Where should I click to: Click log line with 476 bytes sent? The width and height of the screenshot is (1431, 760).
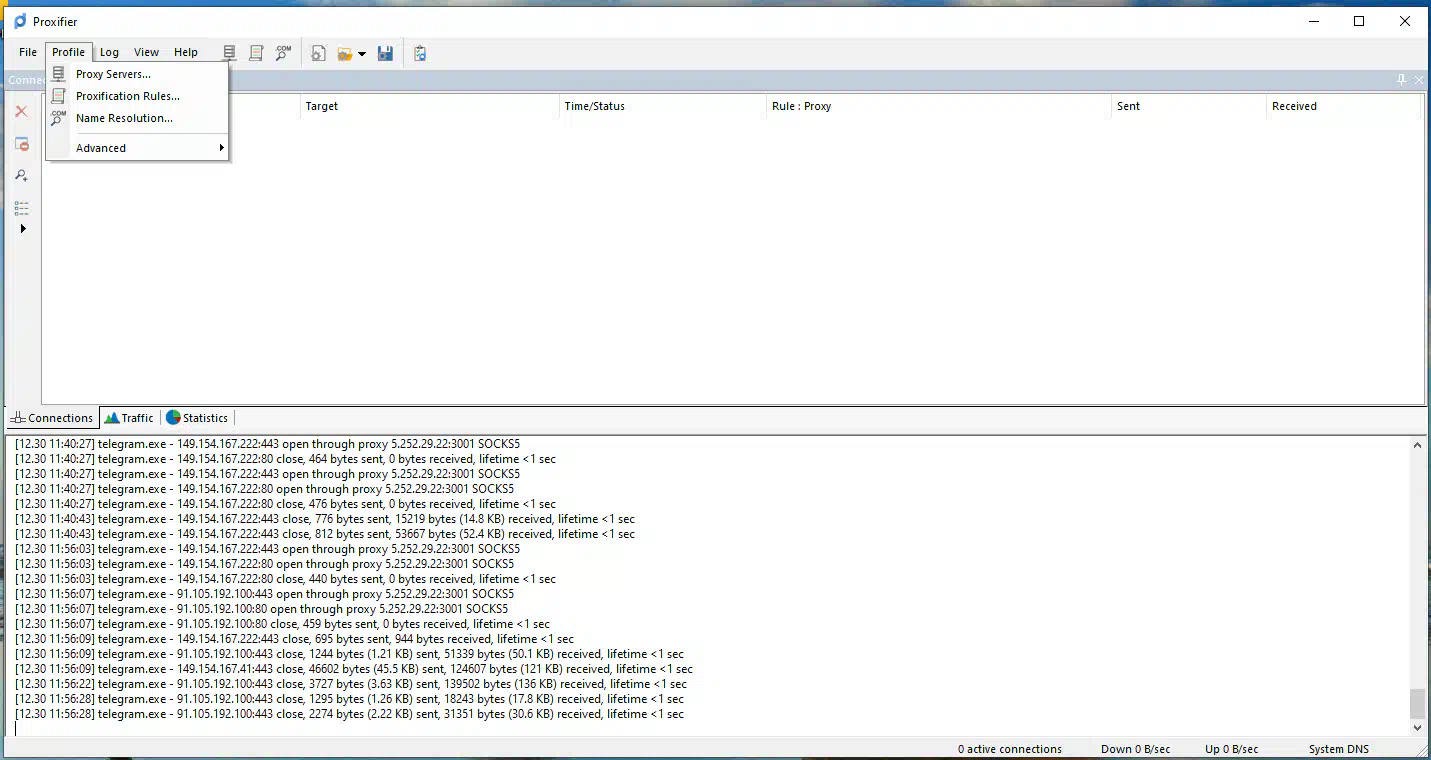pyautogui.click(x=285, y=504)
